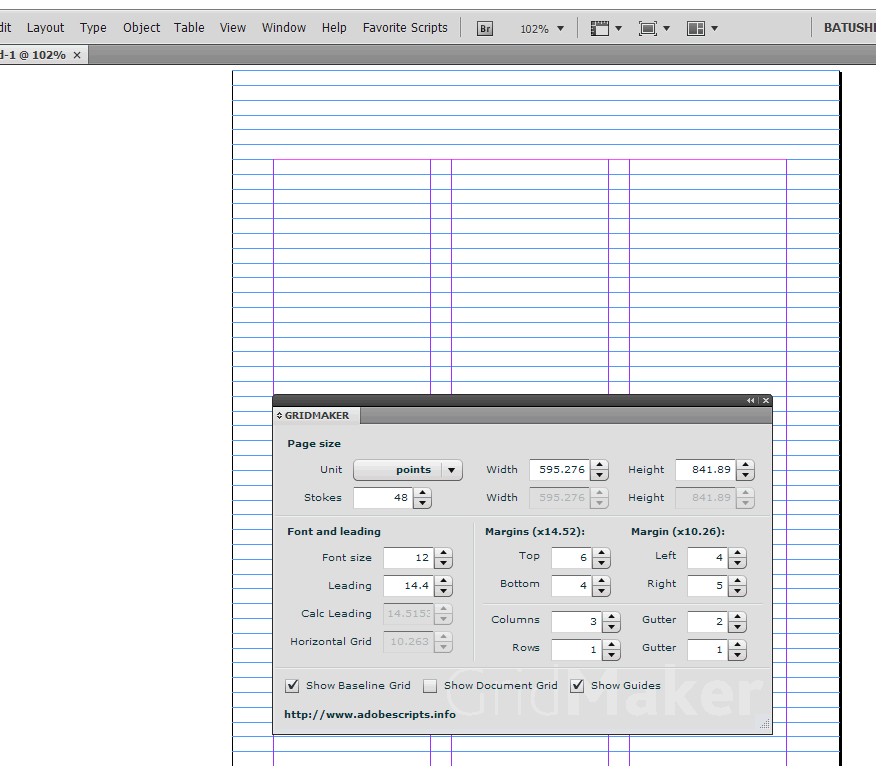Image resolution: width=876 pixels, height=766 pixels.
Task: Open the View menu
Action: point(232,27)
